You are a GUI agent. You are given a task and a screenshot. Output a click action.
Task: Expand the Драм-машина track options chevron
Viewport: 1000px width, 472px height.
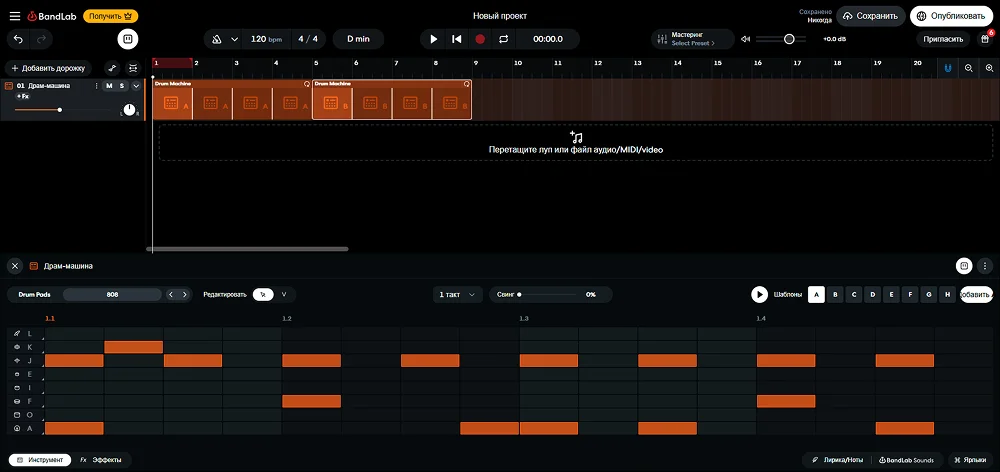136,85
